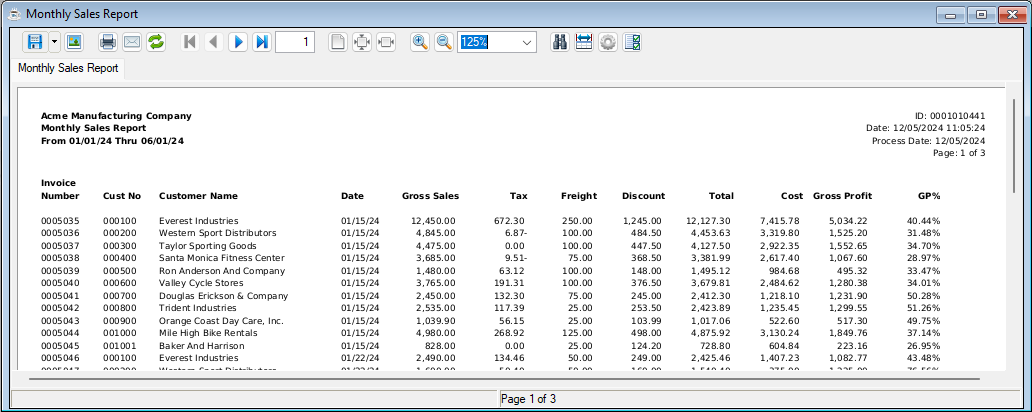Screen dimensions: 1032x412
Task: Go to the next page
Action: click(x=238, y=42)
